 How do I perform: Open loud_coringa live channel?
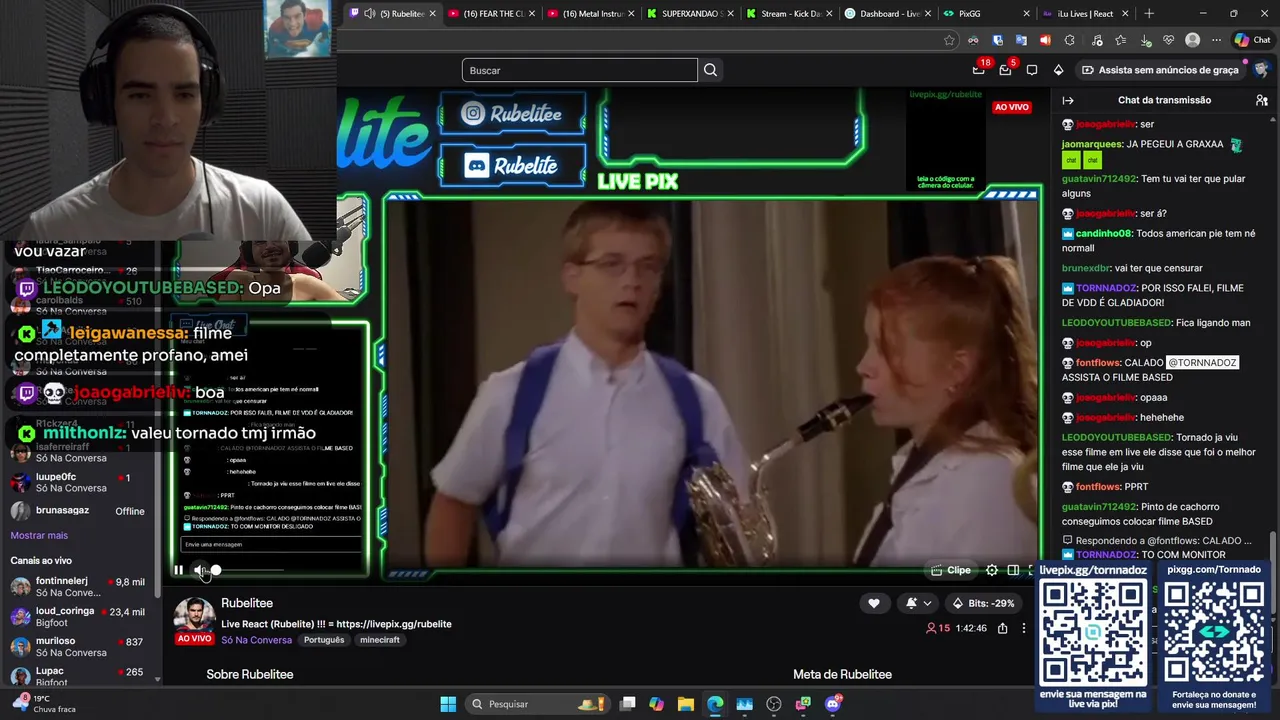click(78, 617)
